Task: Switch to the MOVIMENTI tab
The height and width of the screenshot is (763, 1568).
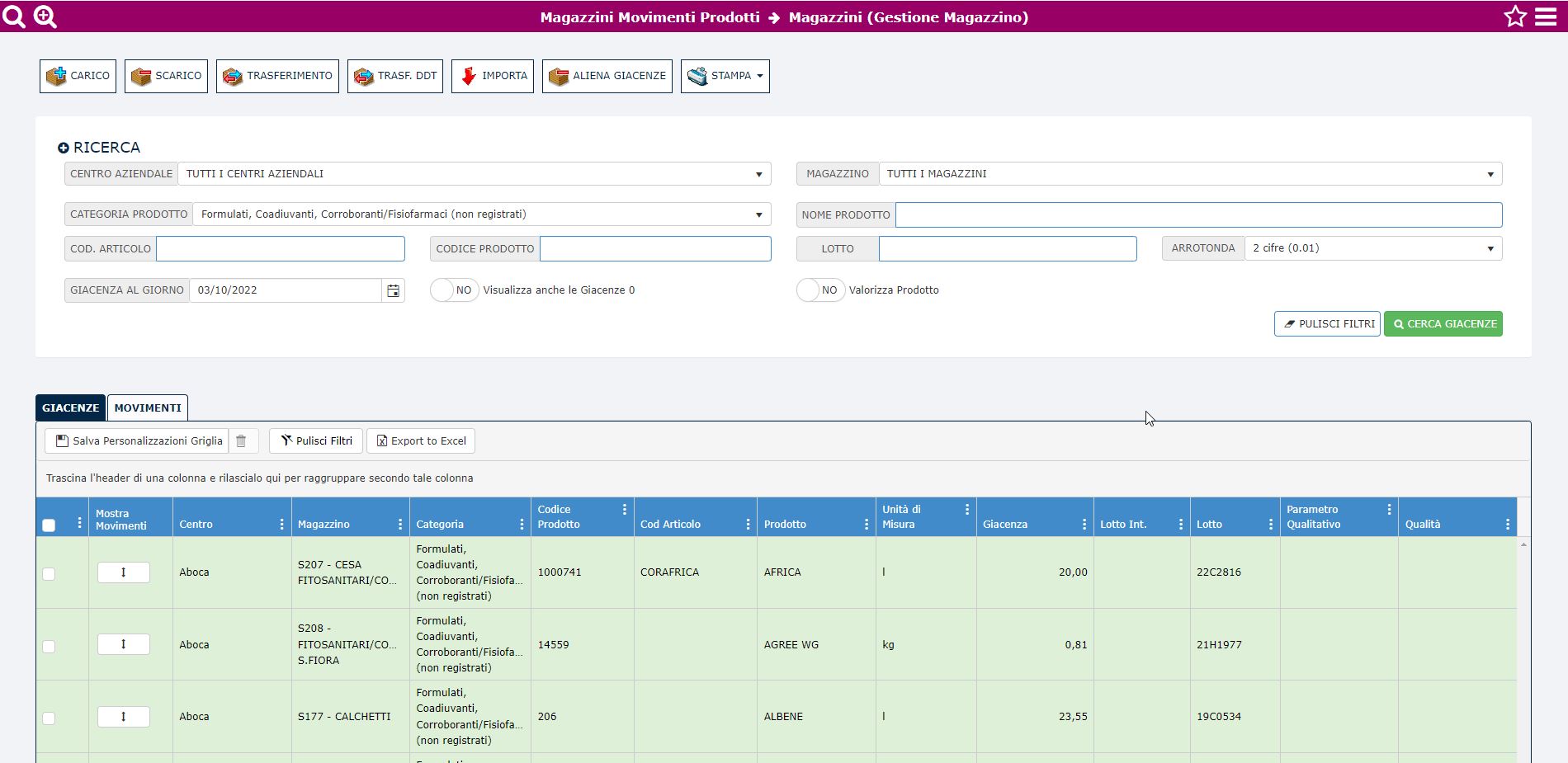Action: [x=148, y=407]
